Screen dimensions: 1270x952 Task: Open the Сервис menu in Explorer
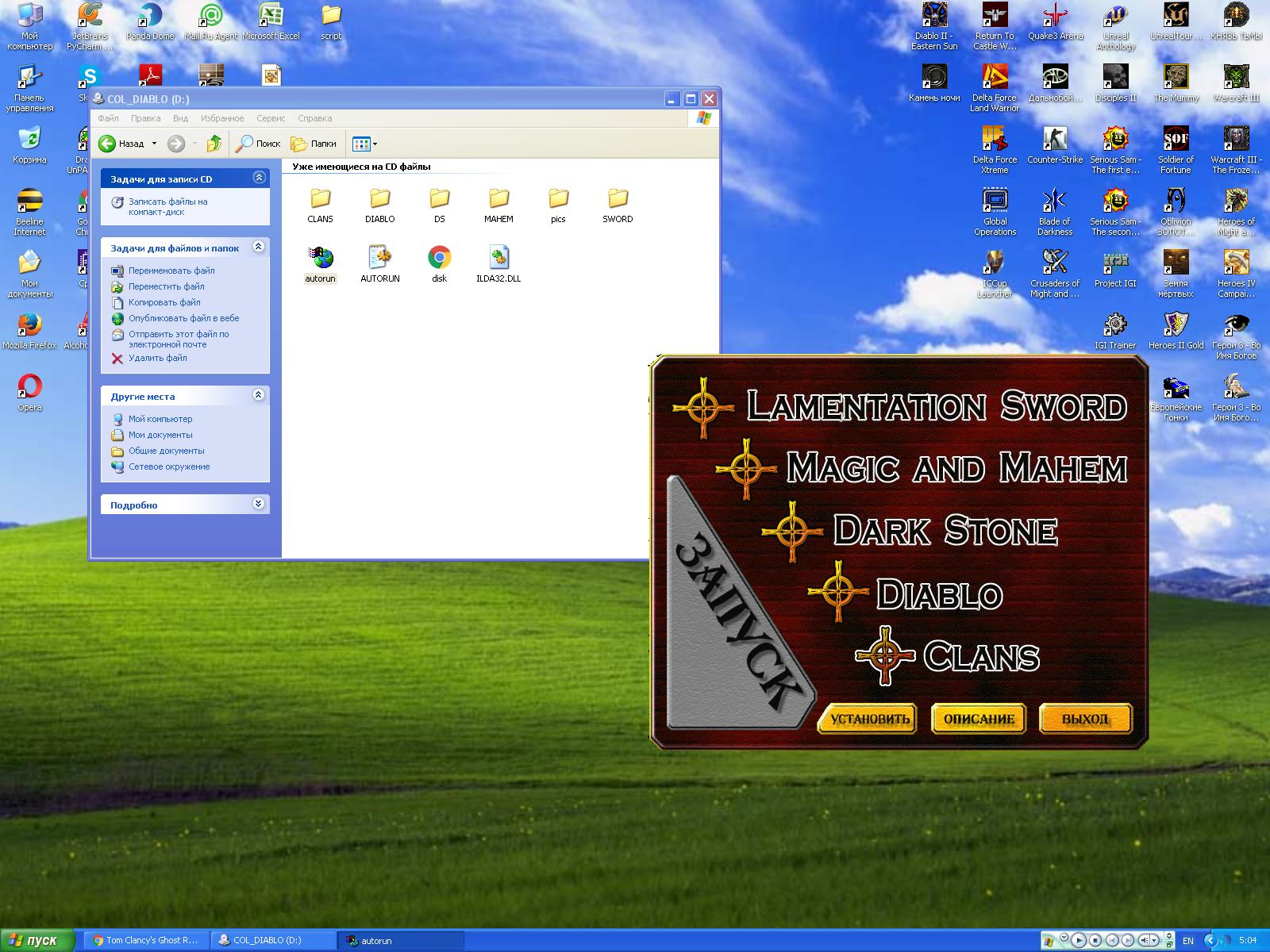tap(271, 118)
